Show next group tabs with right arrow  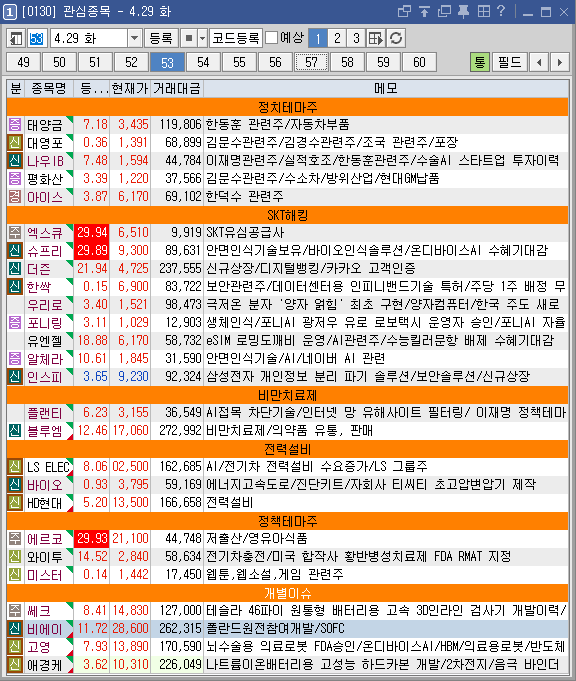click(x=559, y=63)
